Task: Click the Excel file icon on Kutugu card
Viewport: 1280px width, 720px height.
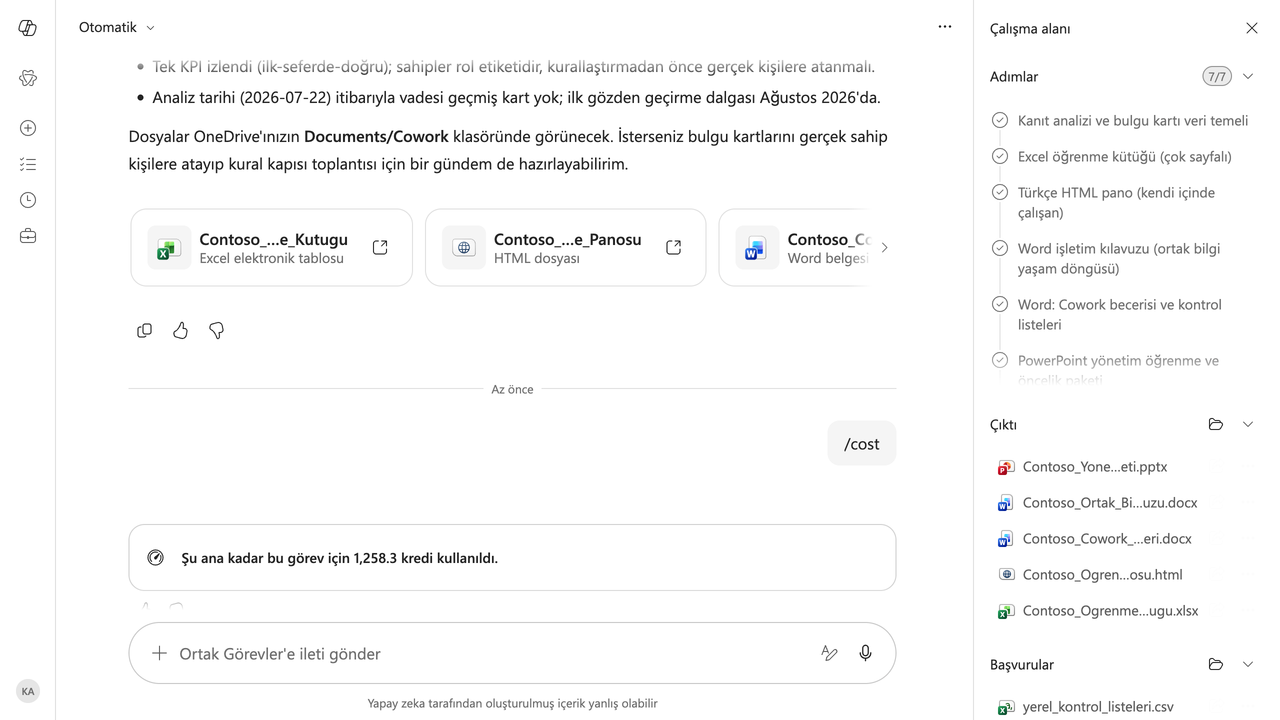Action: pyautogui.click(x=169, y=248)
